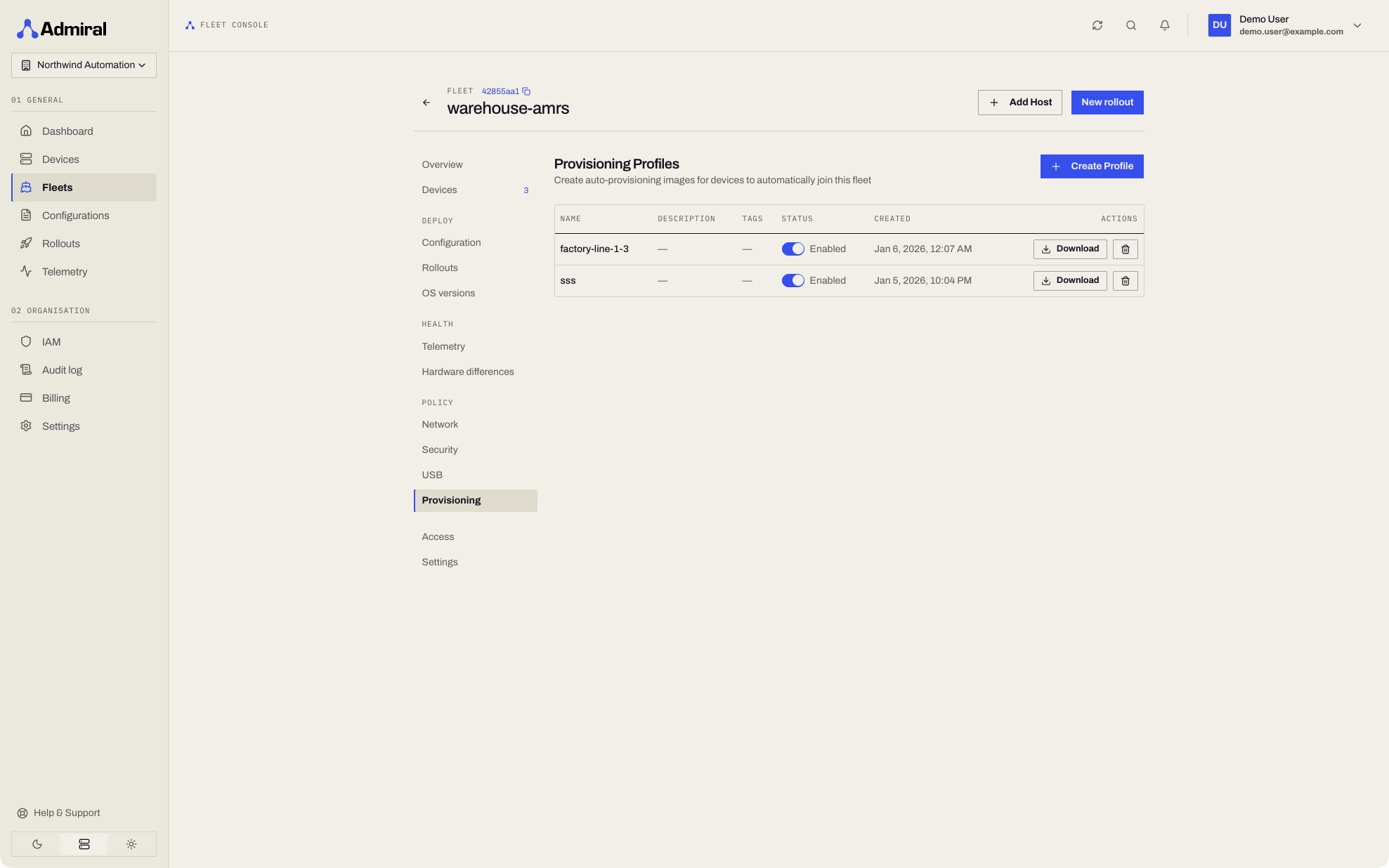1389x868 pixels.
Task: Go to Configurations in sidebar
Action: tap(84, 216)
